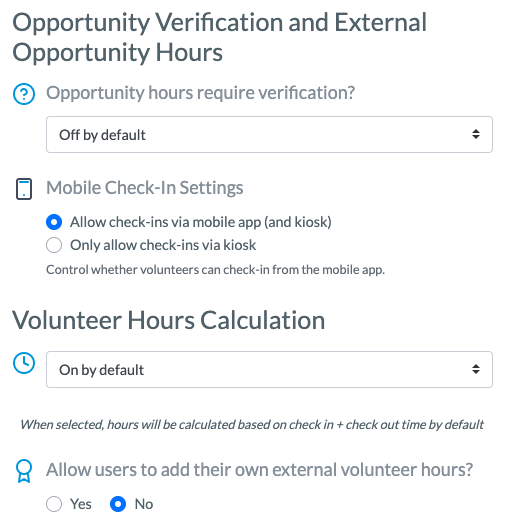Click the award ribbon icon

(24, 471)
